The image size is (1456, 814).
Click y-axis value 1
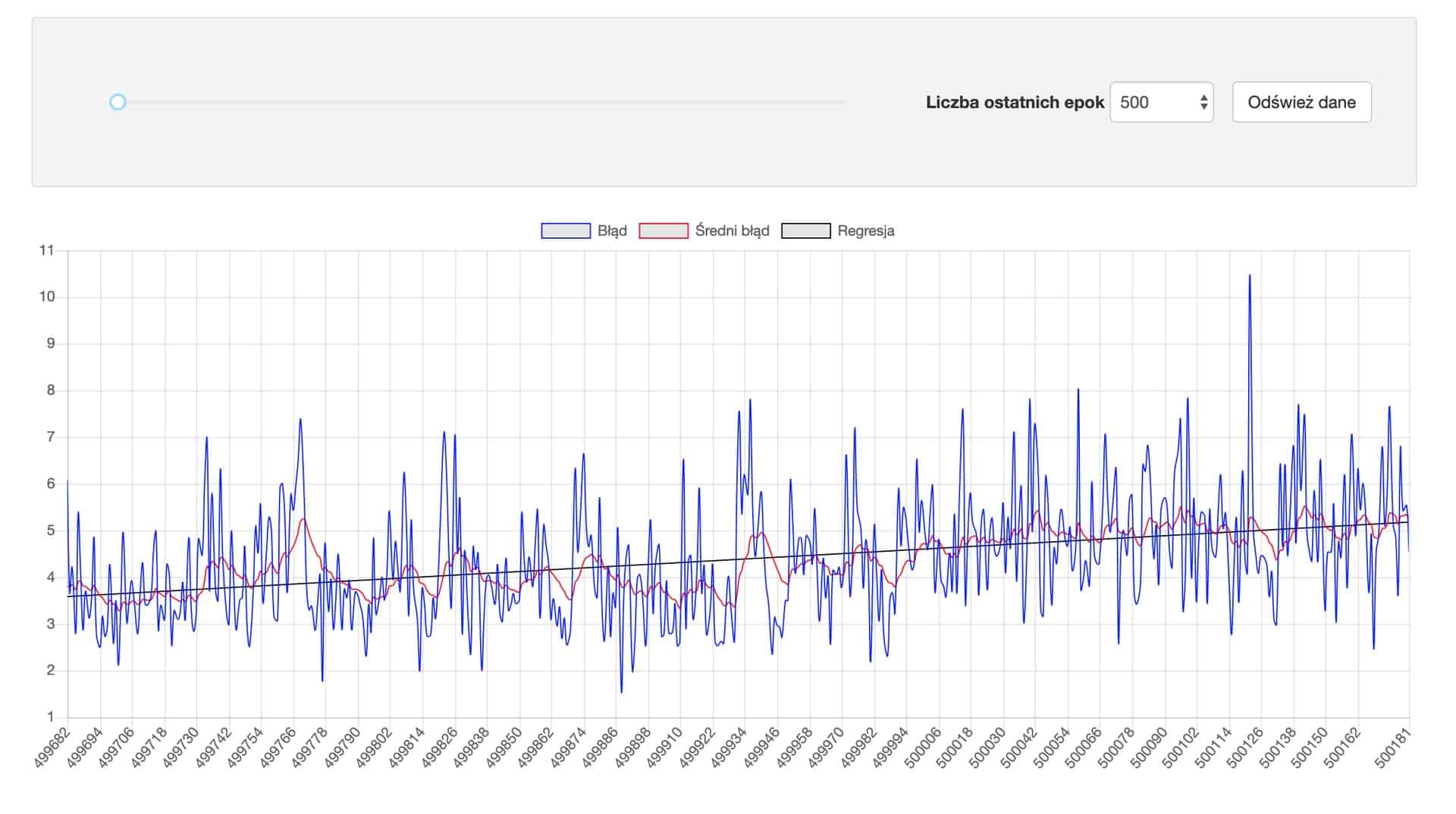coord(51,717)
